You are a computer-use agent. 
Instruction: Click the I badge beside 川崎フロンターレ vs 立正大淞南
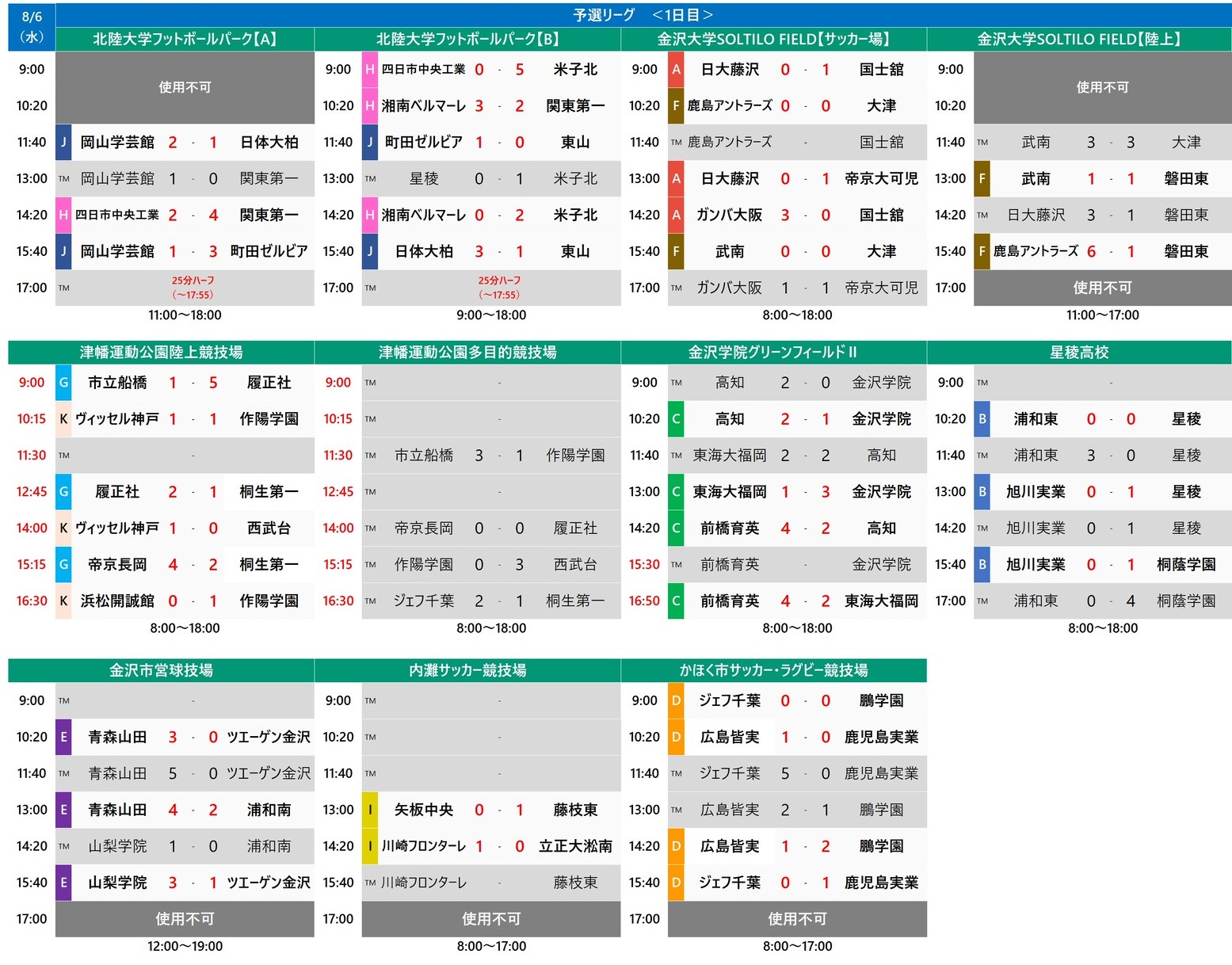pyautogui.click(x=370, y=846)
